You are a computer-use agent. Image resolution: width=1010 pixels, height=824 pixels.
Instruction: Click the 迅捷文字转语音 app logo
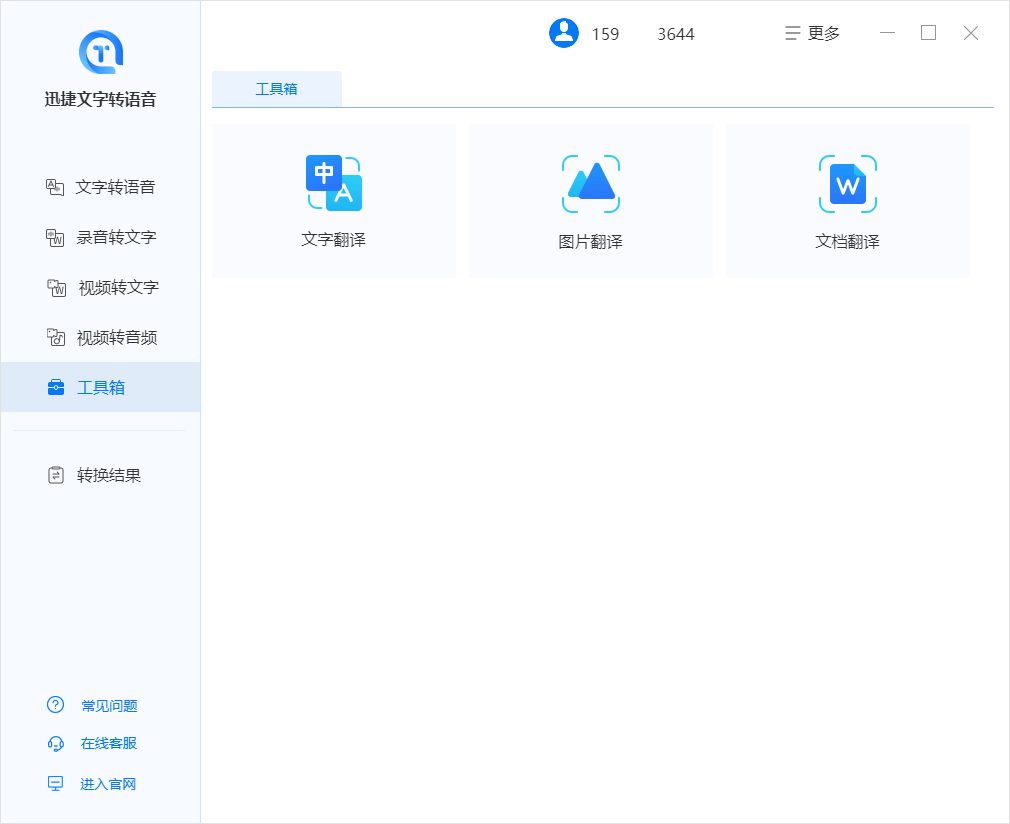tap(100, 51)
